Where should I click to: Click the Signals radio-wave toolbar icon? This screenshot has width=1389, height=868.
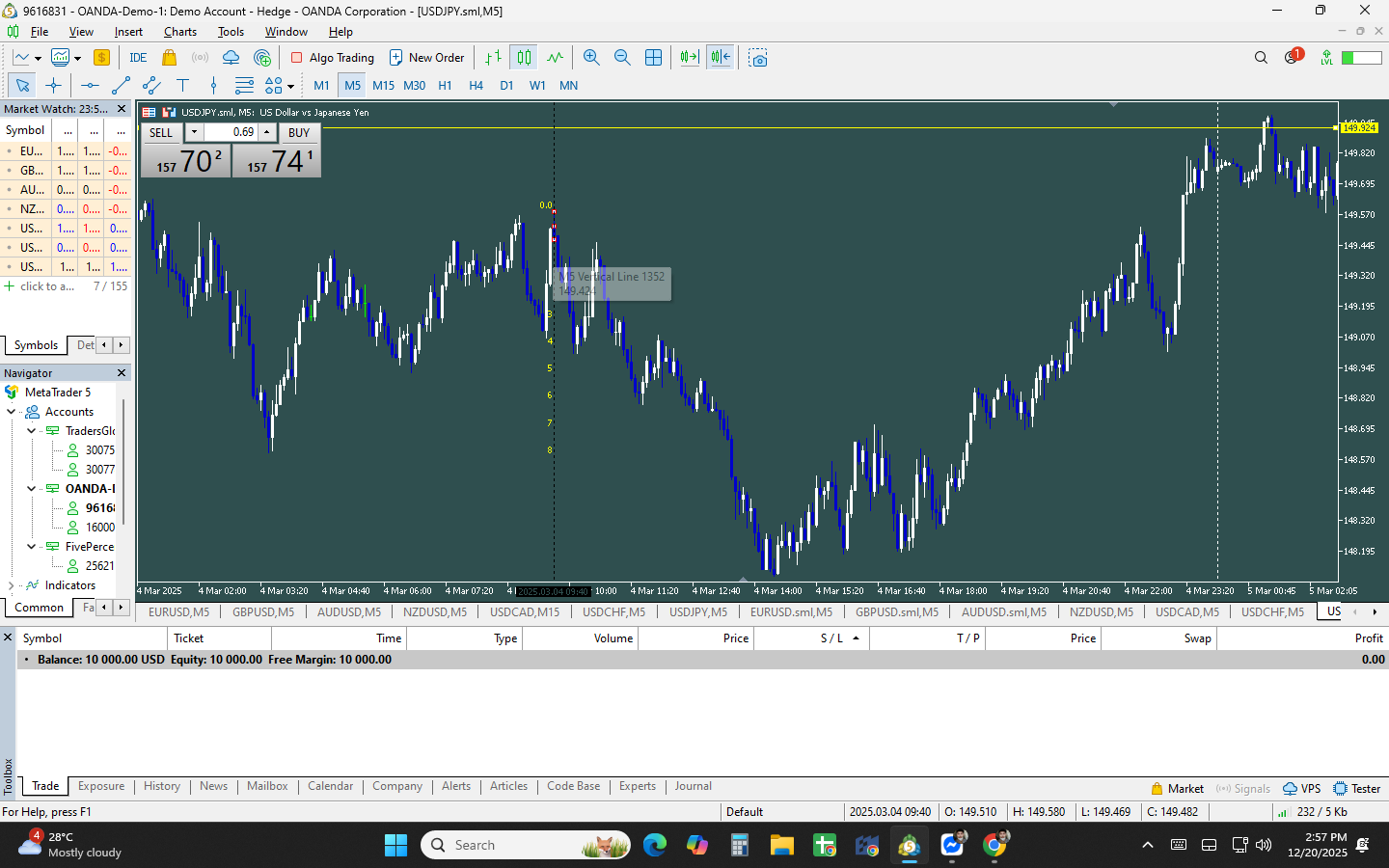201,58
